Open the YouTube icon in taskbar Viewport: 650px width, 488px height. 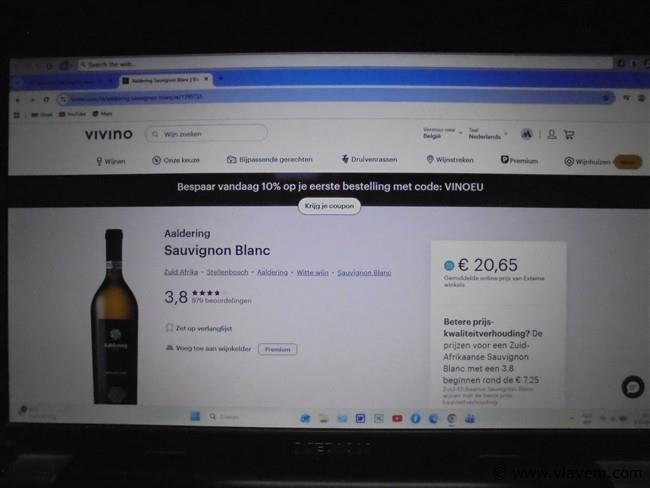click(397, 419)
